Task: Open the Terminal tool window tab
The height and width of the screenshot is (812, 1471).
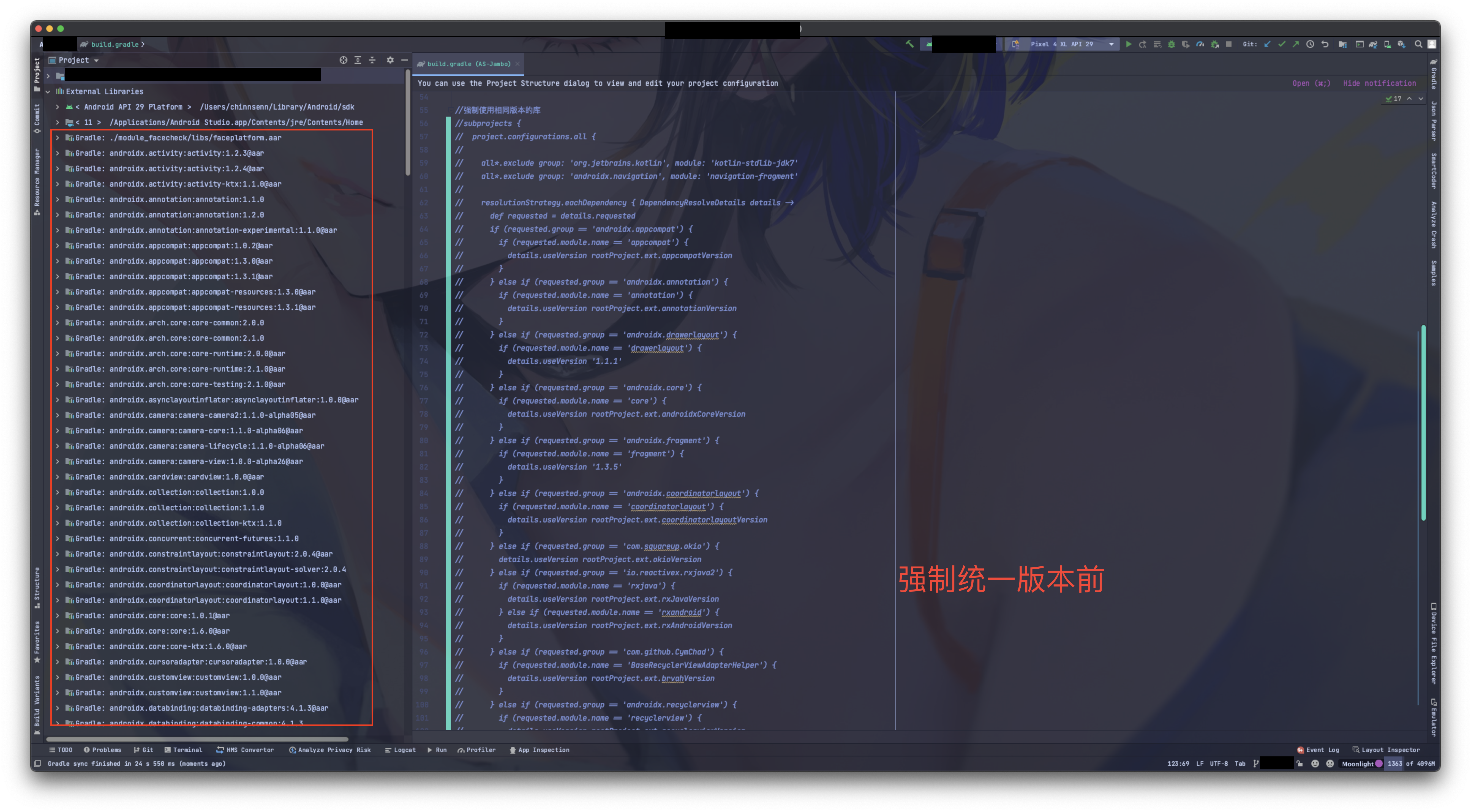Action: click(183, 750)
